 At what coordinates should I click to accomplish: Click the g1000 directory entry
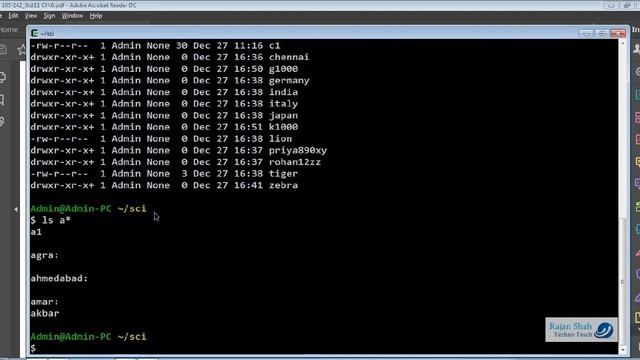(283, 69)
